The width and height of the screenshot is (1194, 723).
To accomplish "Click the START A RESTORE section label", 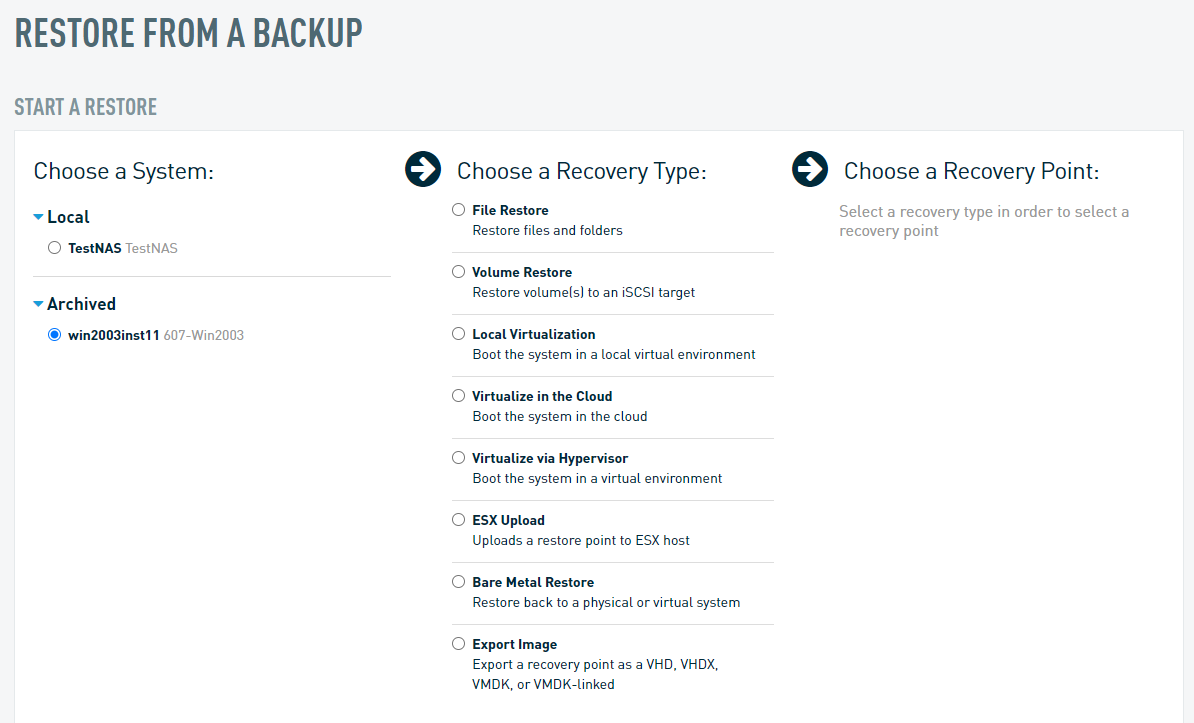I will (x=85, y=106).
